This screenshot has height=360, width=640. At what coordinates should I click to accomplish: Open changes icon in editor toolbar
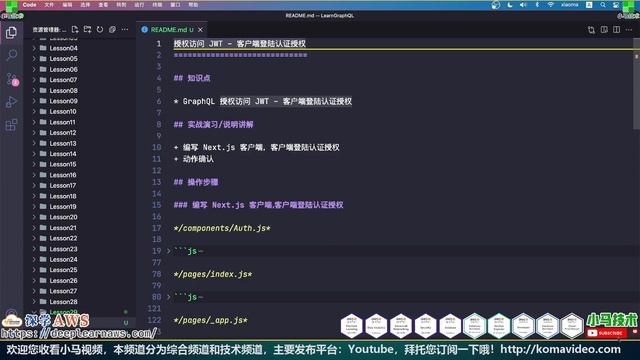591,29
